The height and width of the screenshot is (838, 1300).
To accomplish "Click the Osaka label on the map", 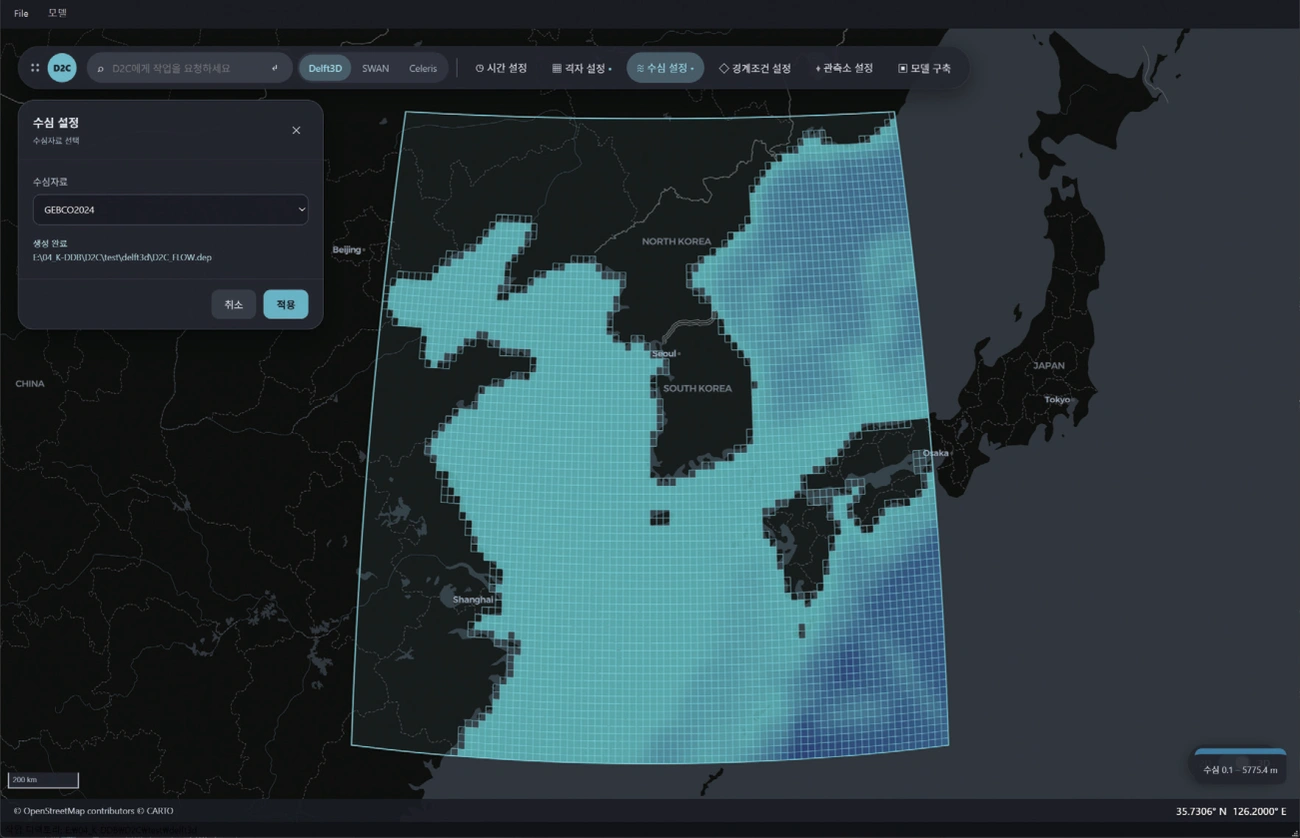I will [x=935, y=453].
